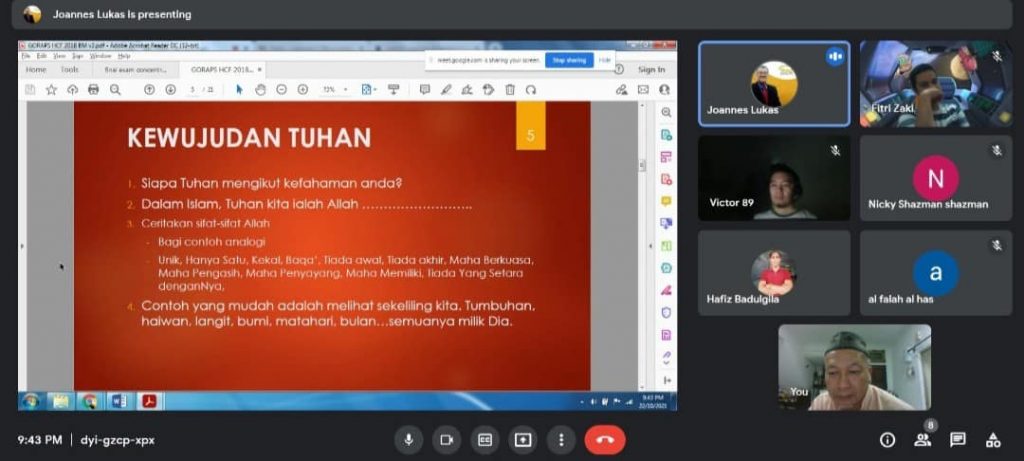Click the zoom out minus icon
1024x461 pixels.
pyautogui.click(x=282, y=89)
